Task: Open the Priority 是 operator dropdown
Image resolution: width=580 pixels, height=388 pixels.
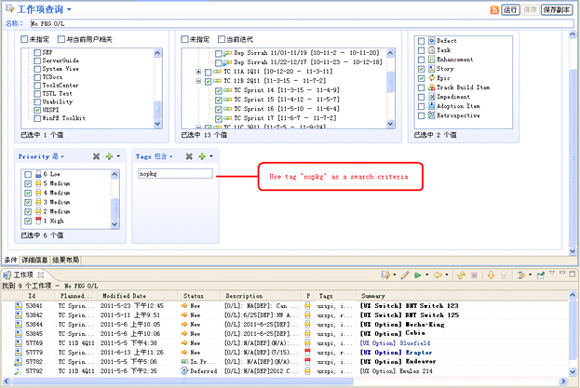Action: point(62,156)
